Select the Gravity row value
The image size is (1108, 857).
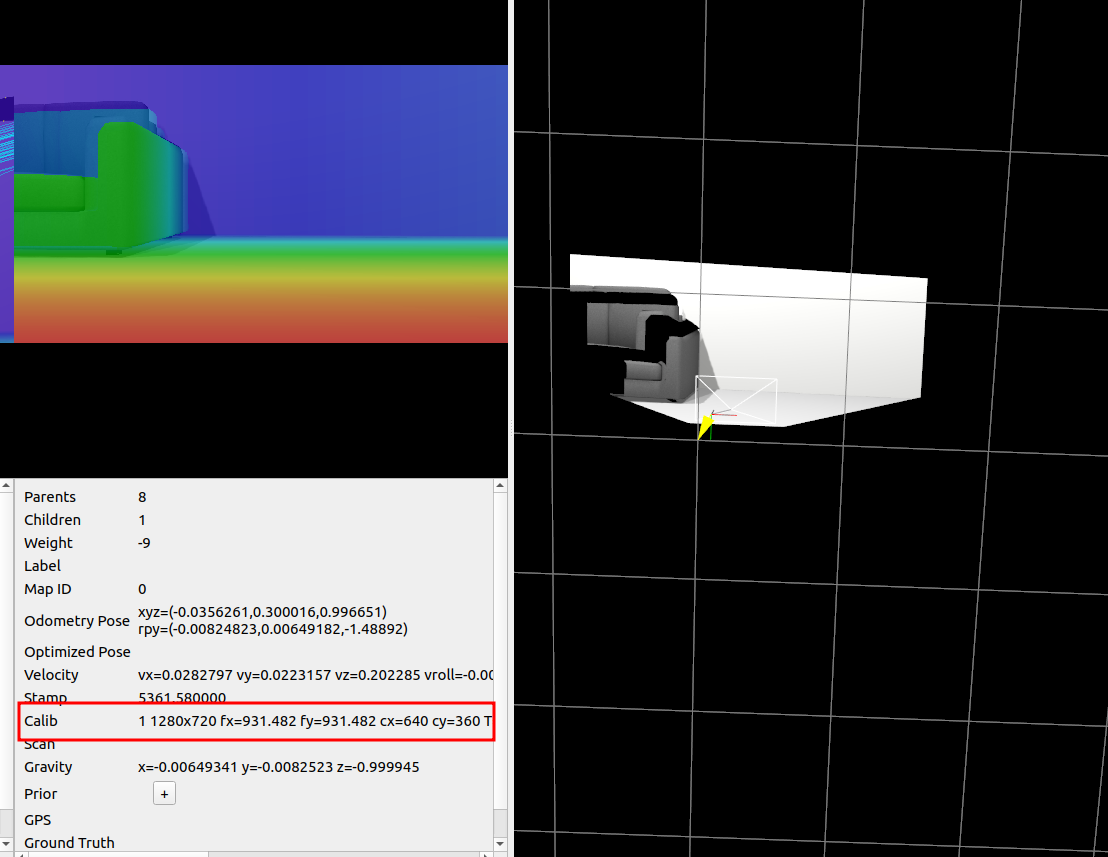pos(278,767)
